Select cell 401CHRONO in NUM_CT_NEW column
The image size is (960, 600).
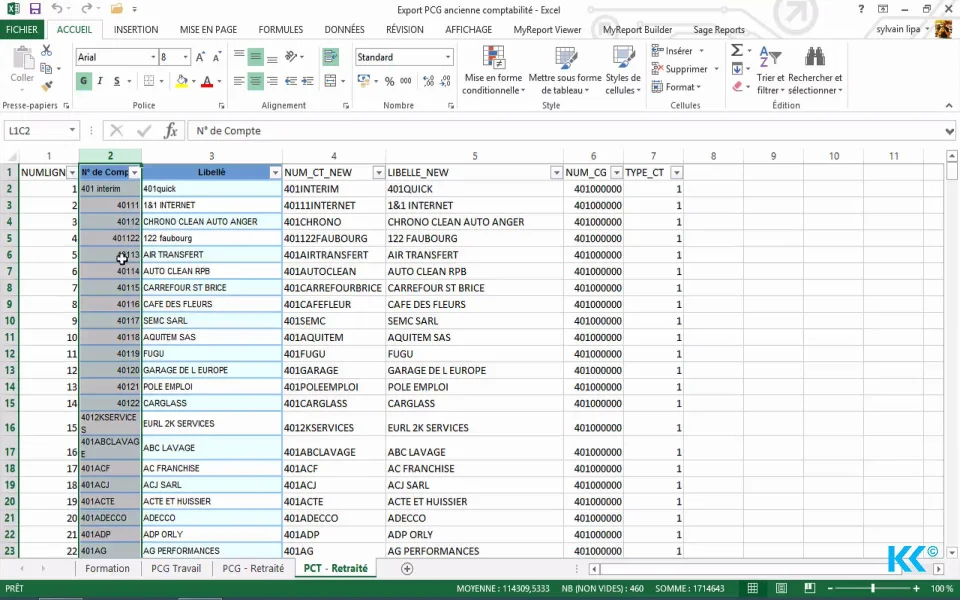pos(334,222)
